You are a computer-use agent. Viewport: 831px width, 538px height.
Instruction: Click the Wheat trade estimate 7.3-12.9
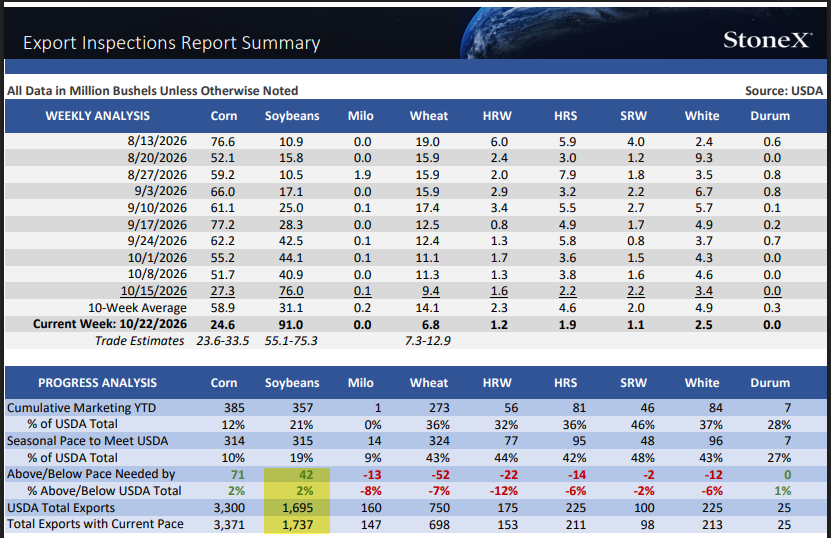pyautogui.click(x=428, y=341)
